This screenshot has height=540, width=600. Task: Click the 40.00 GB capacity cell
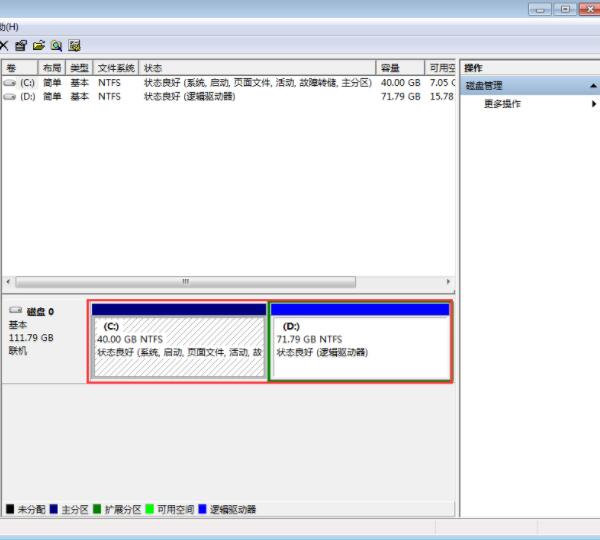(x=401, y=83)
